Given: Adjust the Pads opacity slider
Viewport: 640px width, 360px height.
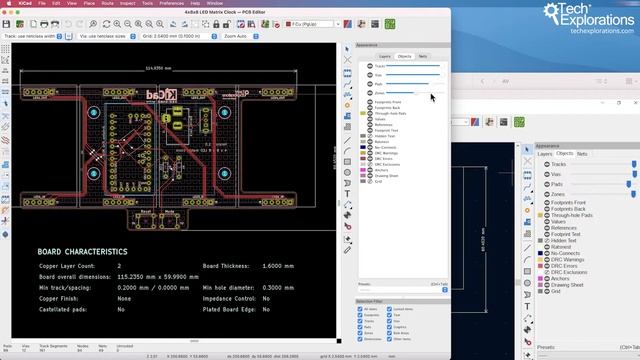Looking at the screenshot, I should coord(415,84).
